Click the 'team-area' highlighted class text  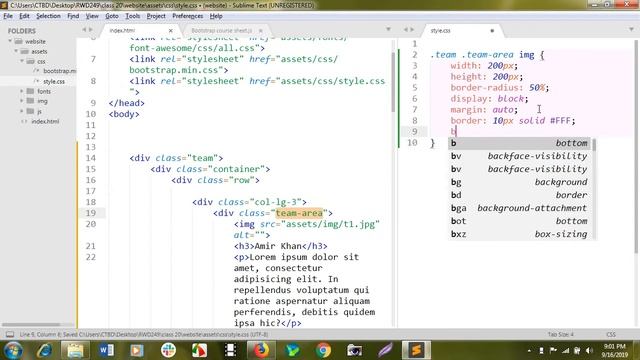[299, 213]
